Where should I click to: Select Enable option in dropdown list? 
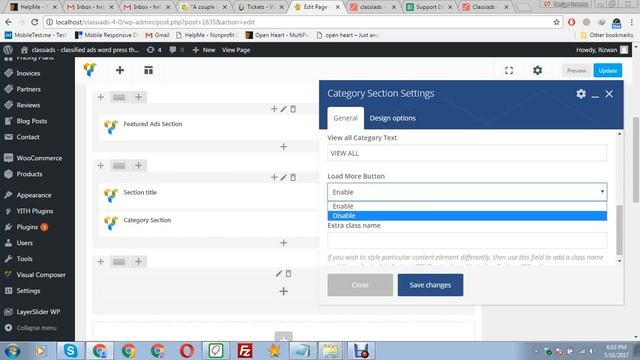[x=467, y=206]
